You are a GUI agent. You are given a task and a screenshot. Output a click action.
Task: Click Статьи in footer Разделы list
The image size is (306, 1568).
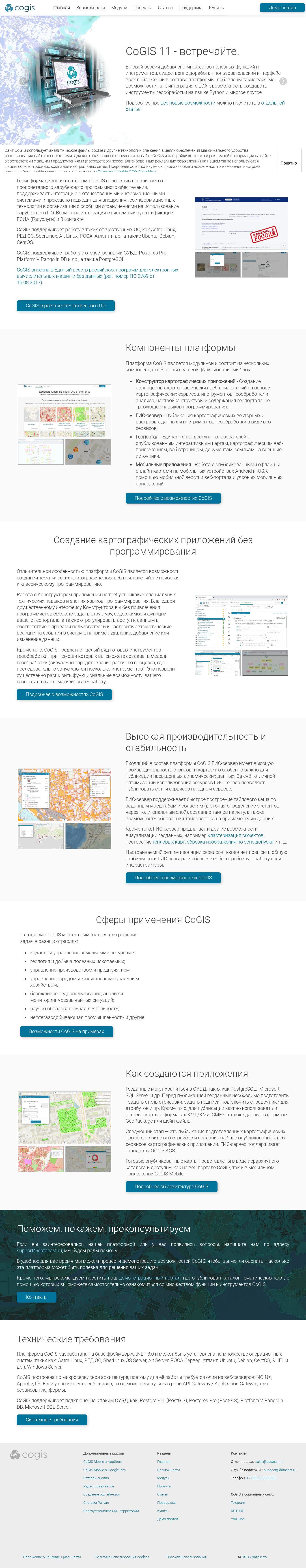coord(163,1494)
